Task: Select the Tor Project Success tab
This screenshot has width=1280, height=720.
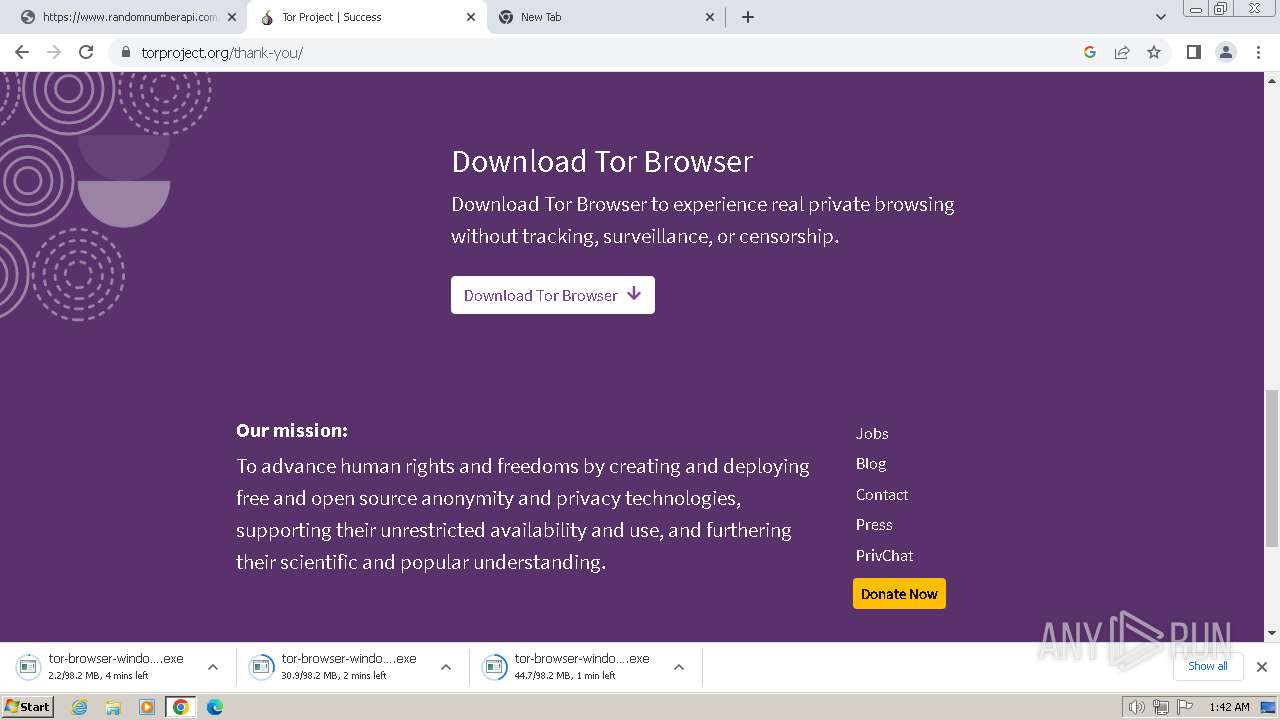Action: (365, 17)
